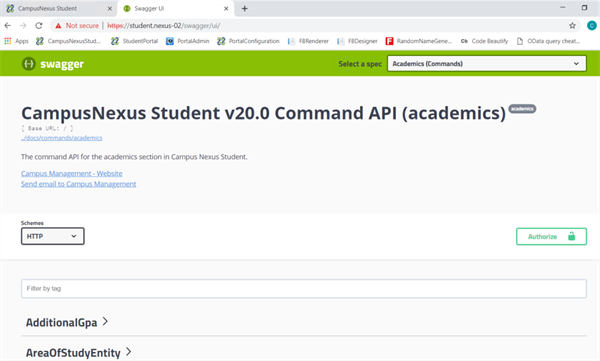The image size is (600, 361).
Task: Open the Schemes HTTP dropdown
Action: (x=53, y=236)
